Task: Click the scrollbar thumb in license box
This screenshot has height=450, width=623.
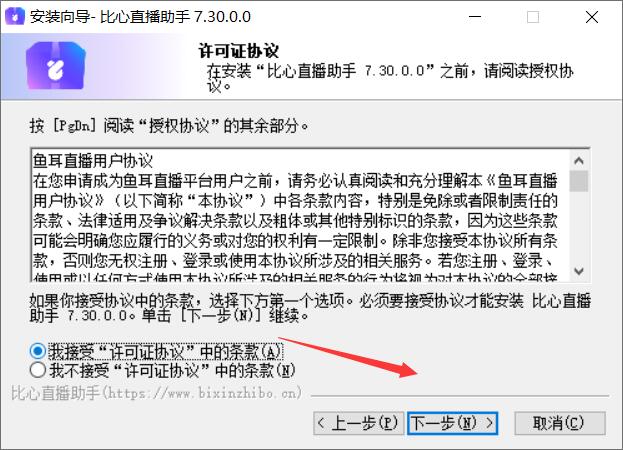Action: click(579, 181)
